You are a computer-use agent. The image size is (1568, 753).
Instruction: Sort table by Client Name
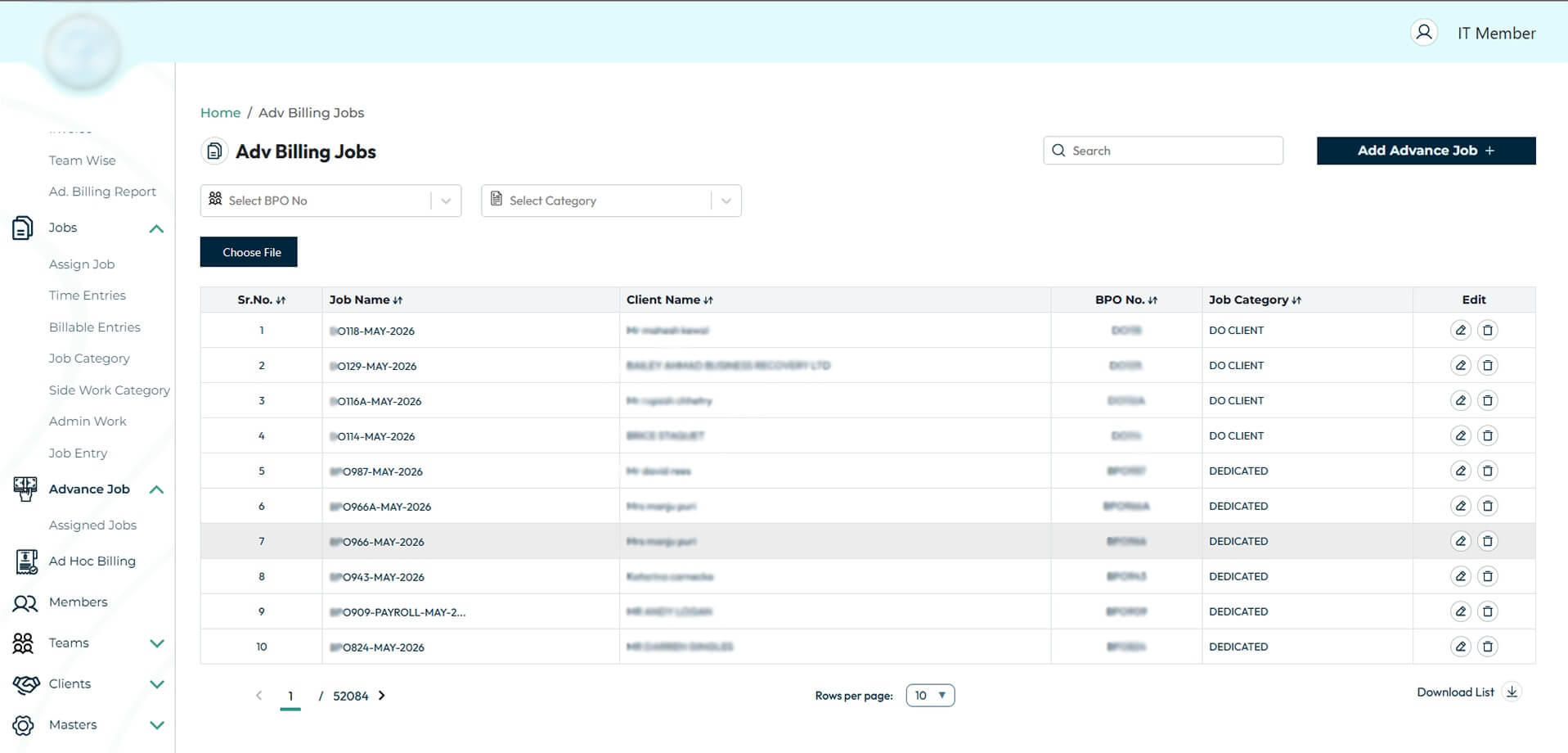tap(708, 300)
